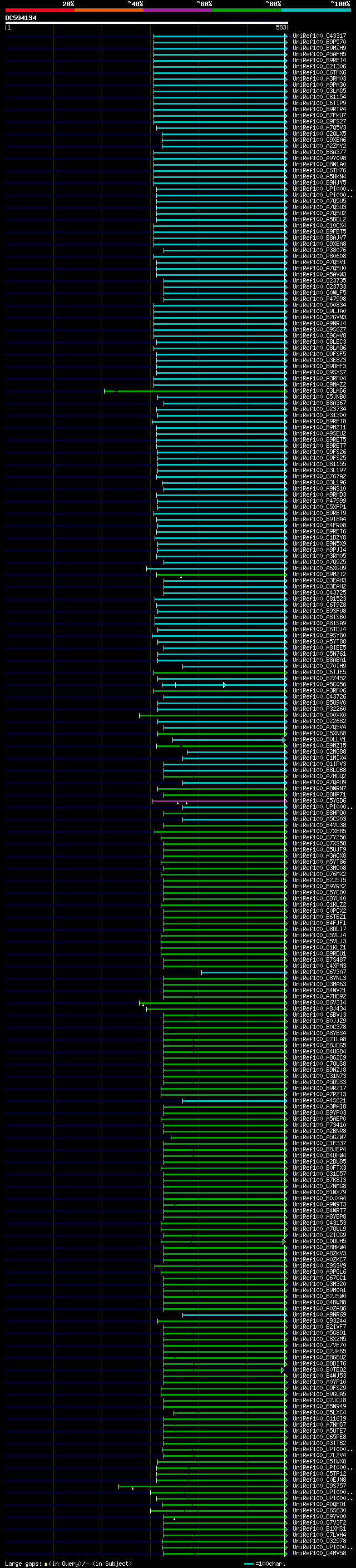Image resolution: width=356 pixels, height=1568 pixels.
Task: Select label UniRef100_C0EJN8
Action: point(319,1480)
